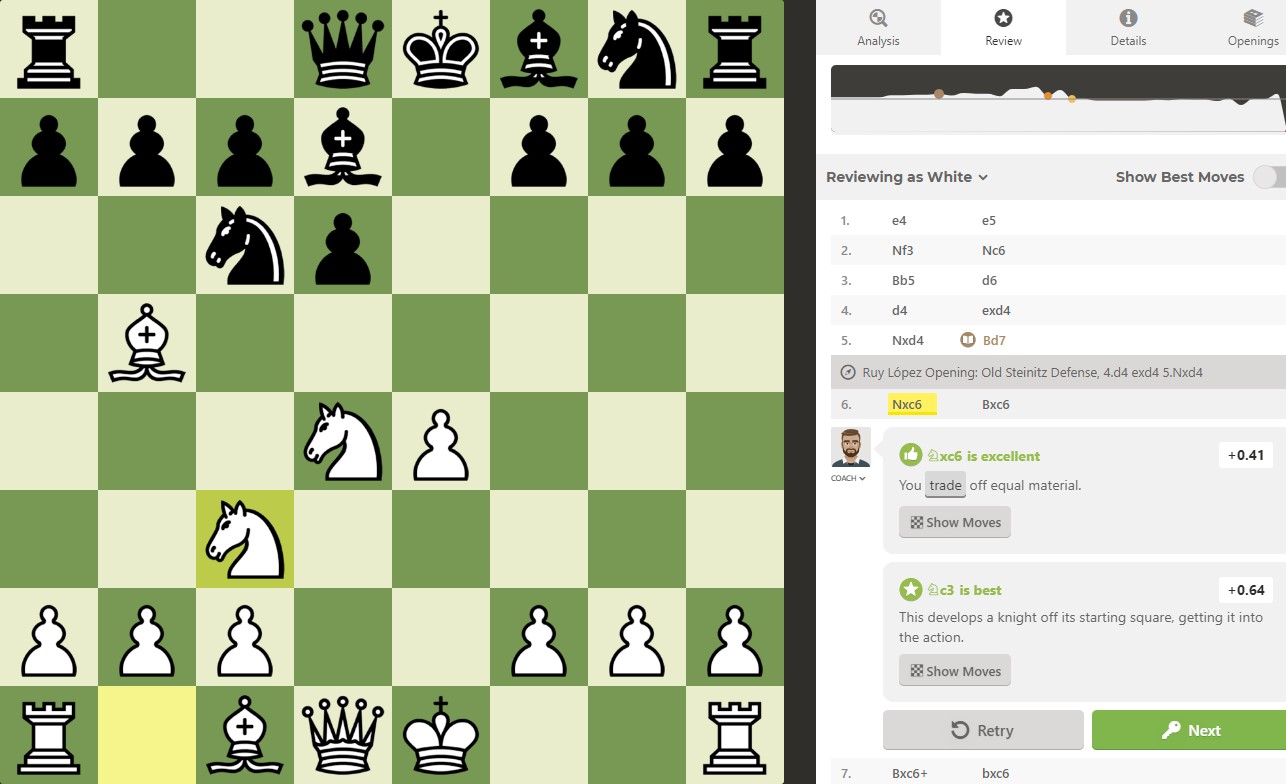Click the Retry button
This screenshot has width=1286, height=784.
click(x=983, y=730)
